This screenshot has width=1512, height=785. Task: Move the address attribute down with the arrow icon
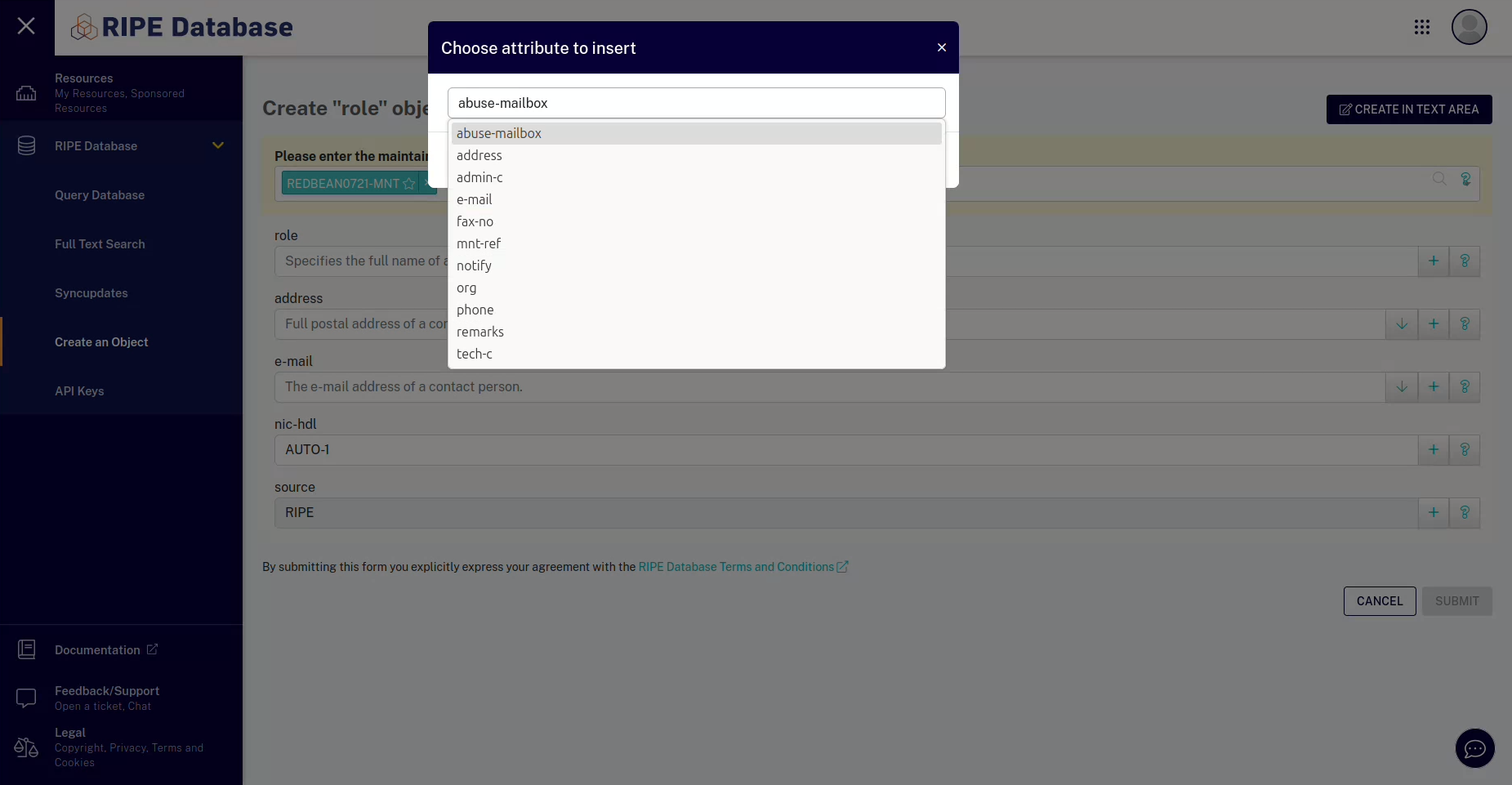(x=1403, y=323)
